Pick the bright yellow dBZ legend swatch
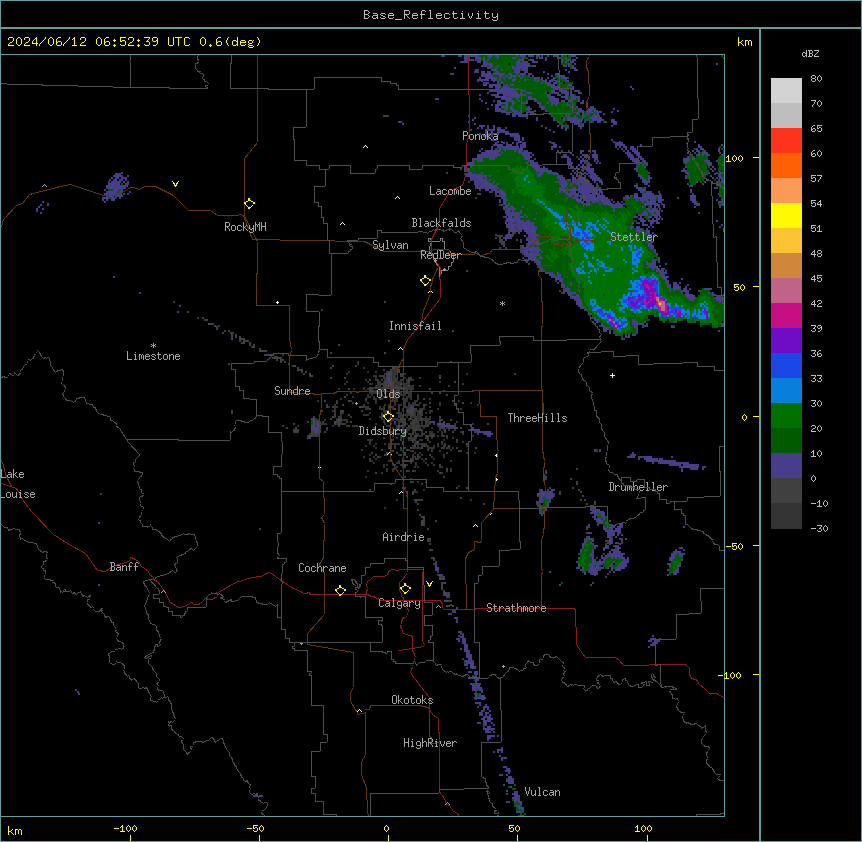Image resolution: width=862 pixels, height=842 pixels. pyautogui.click(x=786, y=215)
